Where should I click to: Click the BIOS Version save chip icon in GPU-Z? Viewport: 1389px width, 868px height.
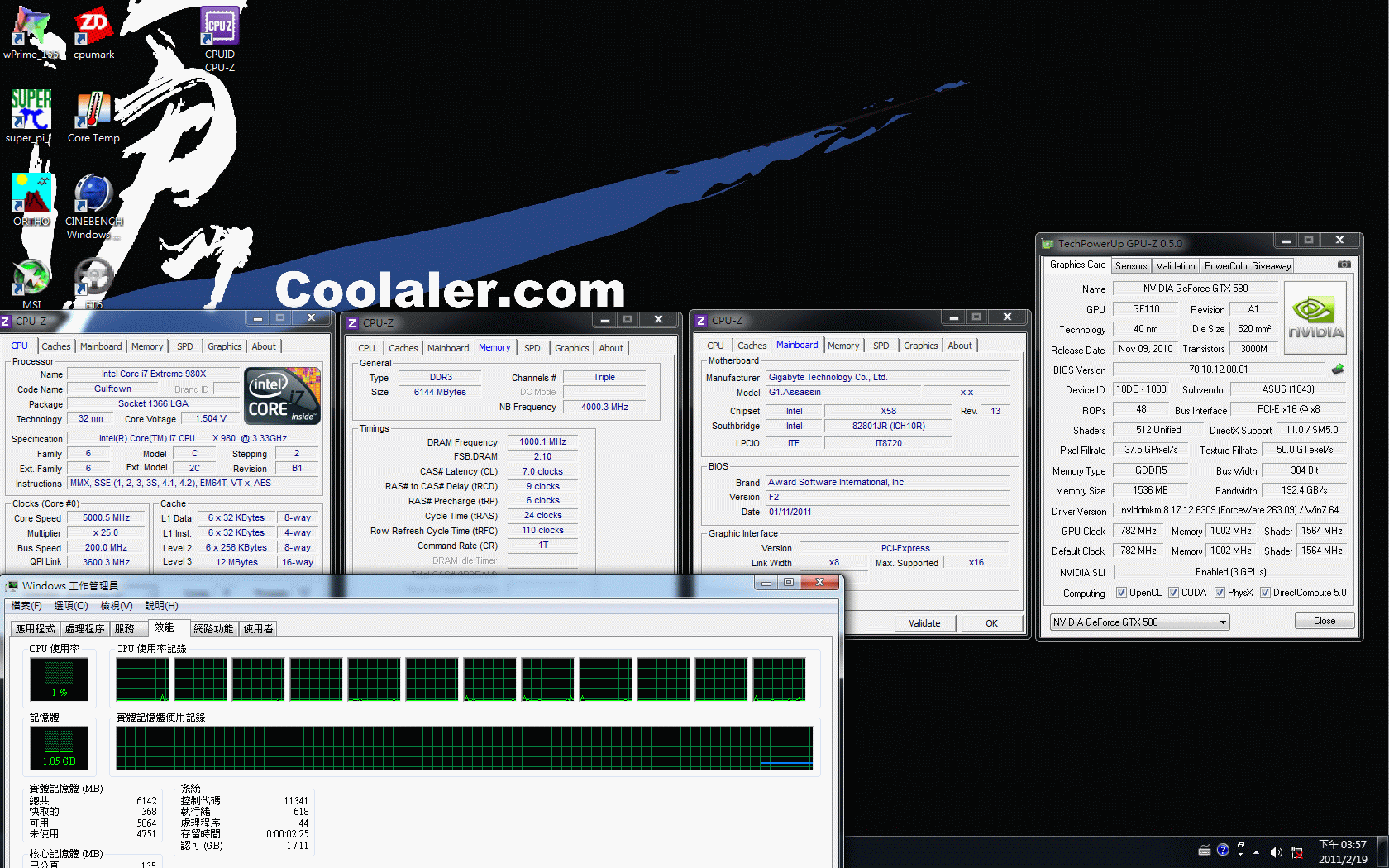click(x=1337, y=370)
